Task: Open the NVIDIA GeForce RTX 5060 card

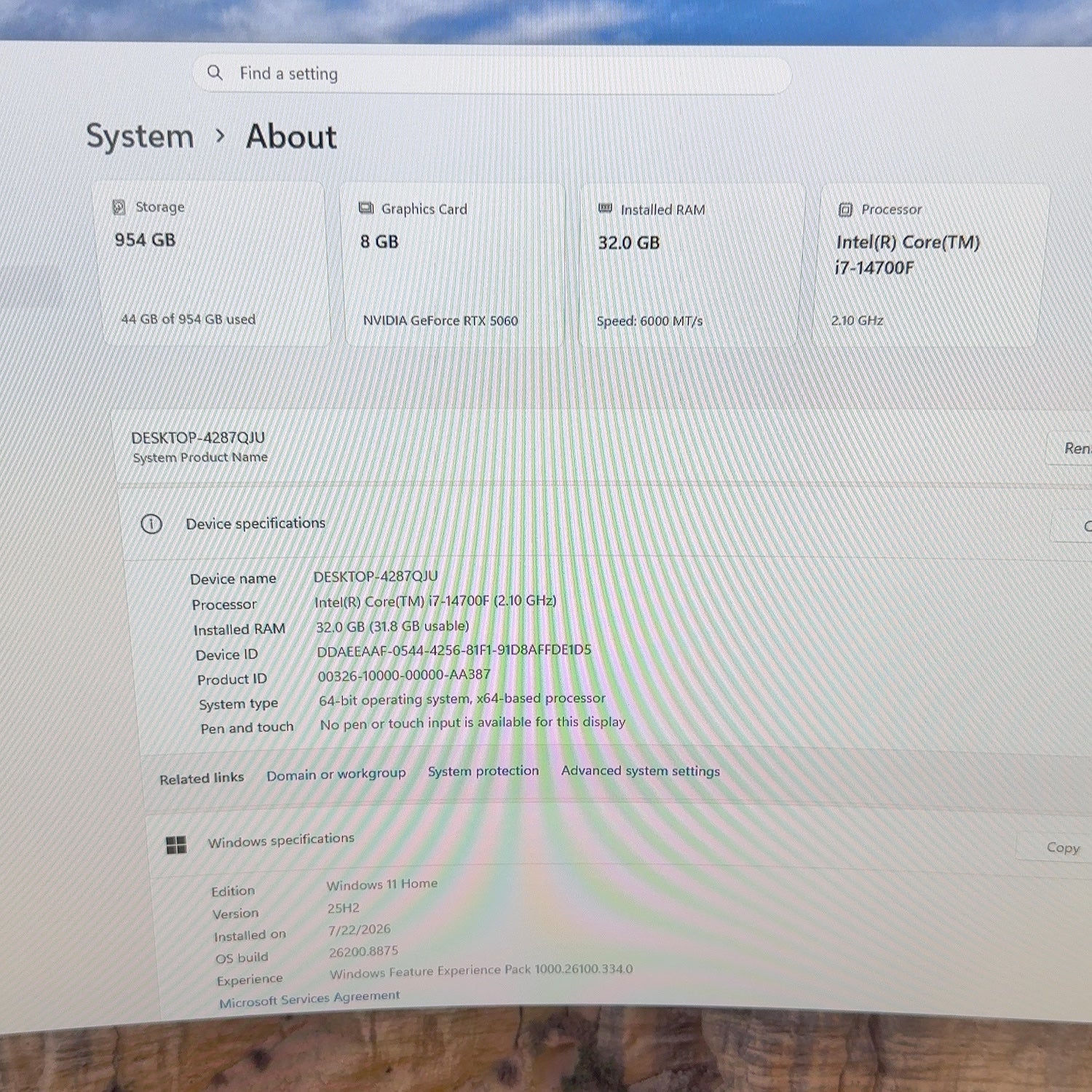Action: (454, 265)
